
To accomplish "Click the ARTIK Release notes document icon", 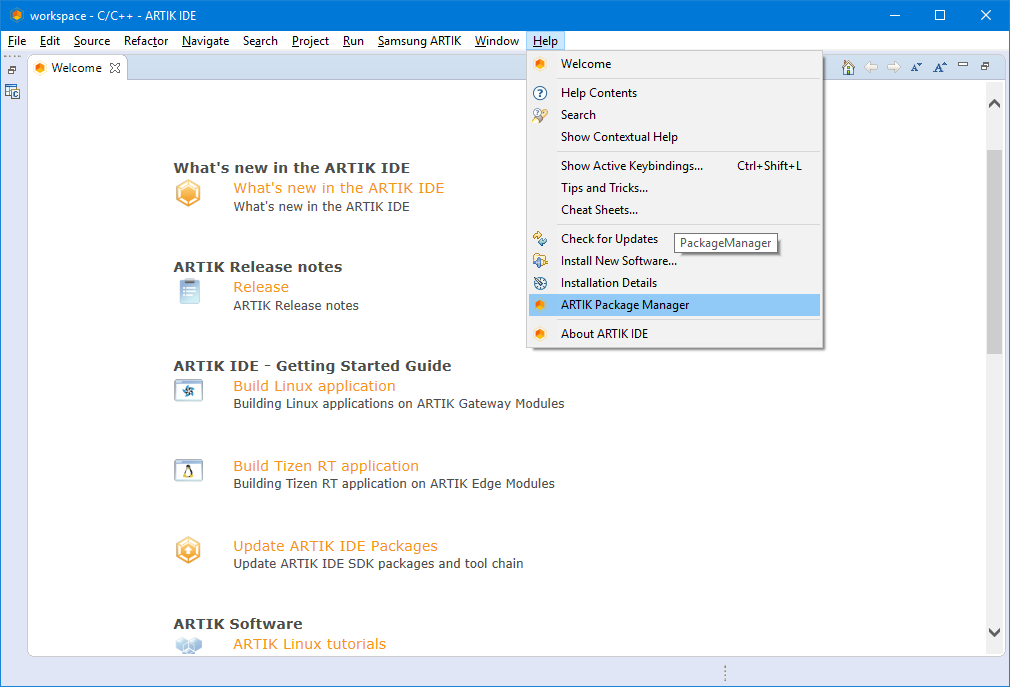I will 189,291.
